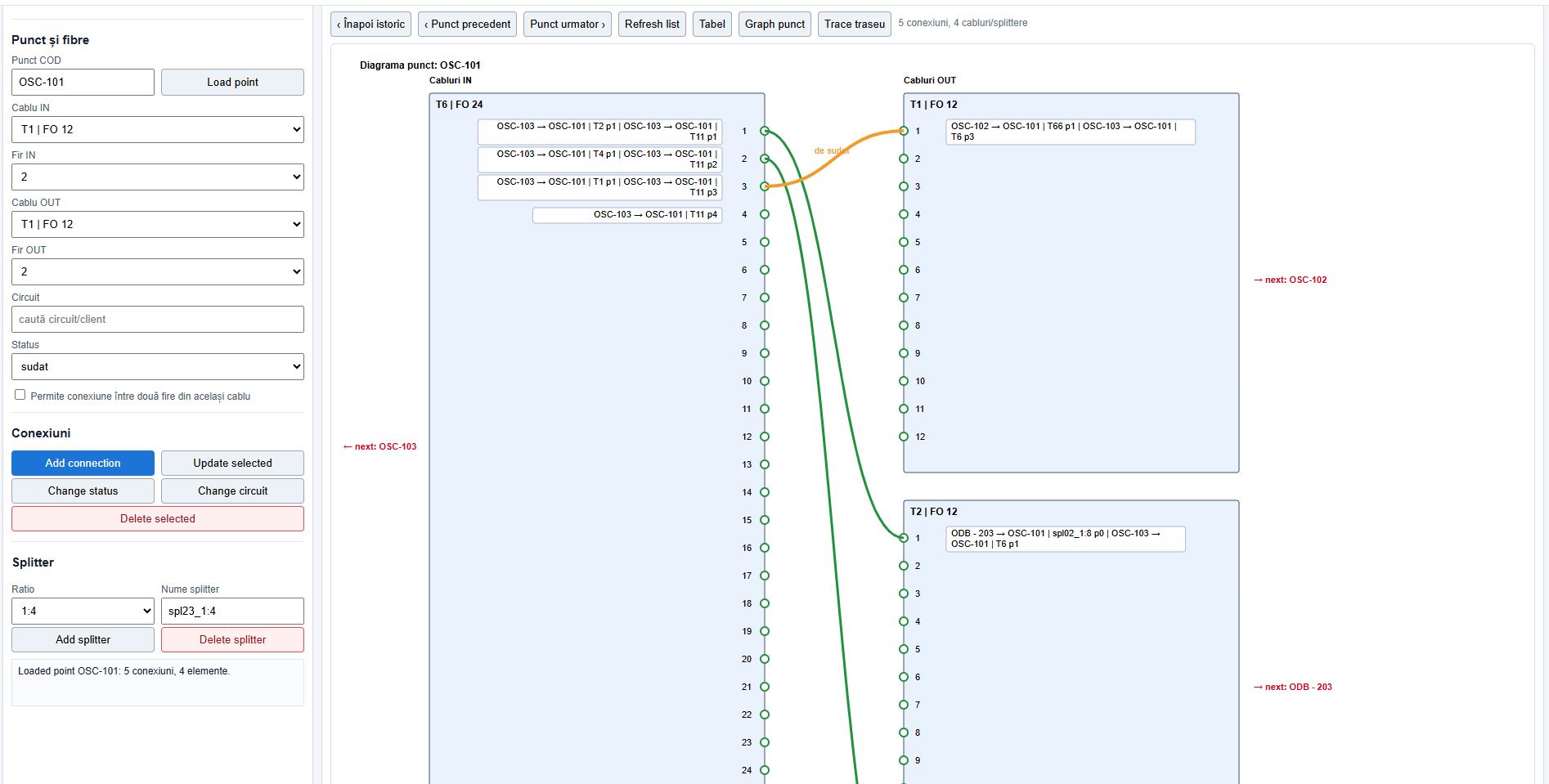The width and height of the screenshot is (1549, 784).
Task: Go to Punct precedent
Action: 468,24
